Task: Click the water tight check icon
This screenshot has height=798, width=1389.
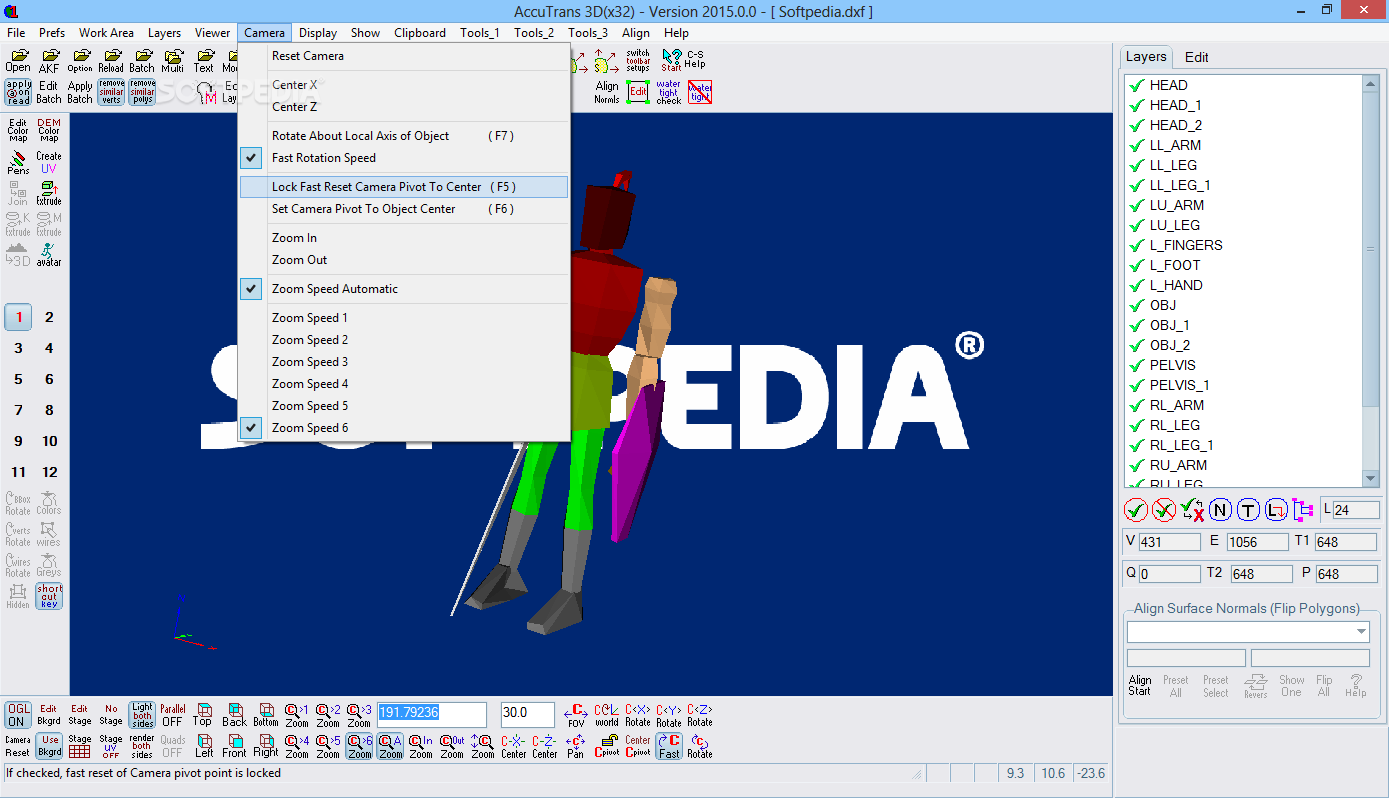Action: pos(669,92)
